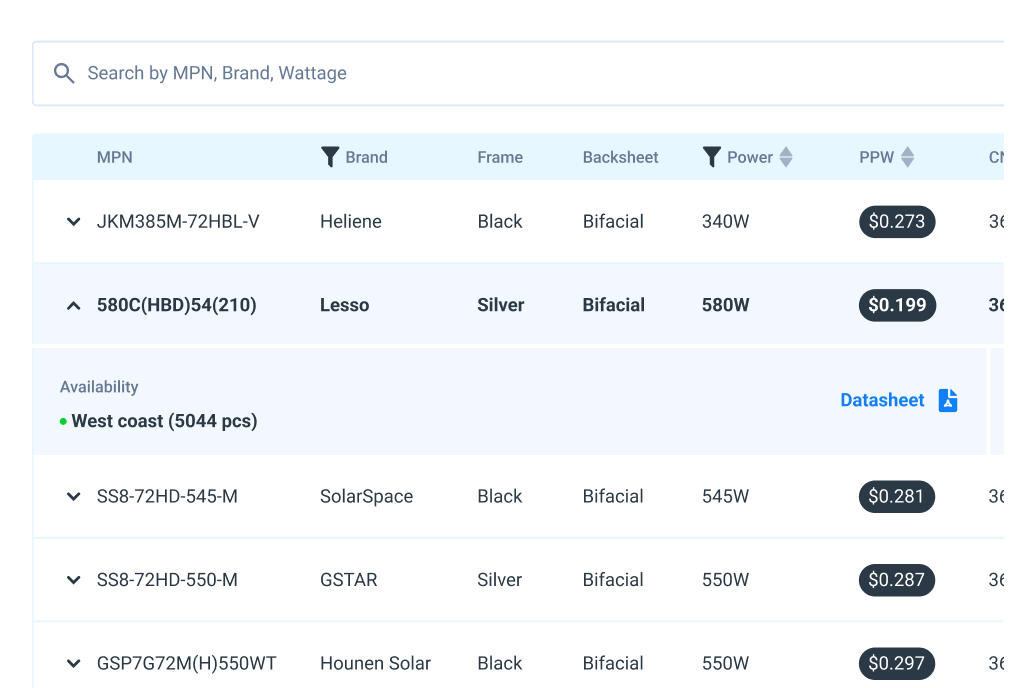This screenshot has height=688, width=1012.
Task: Expand the SS8-72HD-545-M row
Action: coord(73,497)
